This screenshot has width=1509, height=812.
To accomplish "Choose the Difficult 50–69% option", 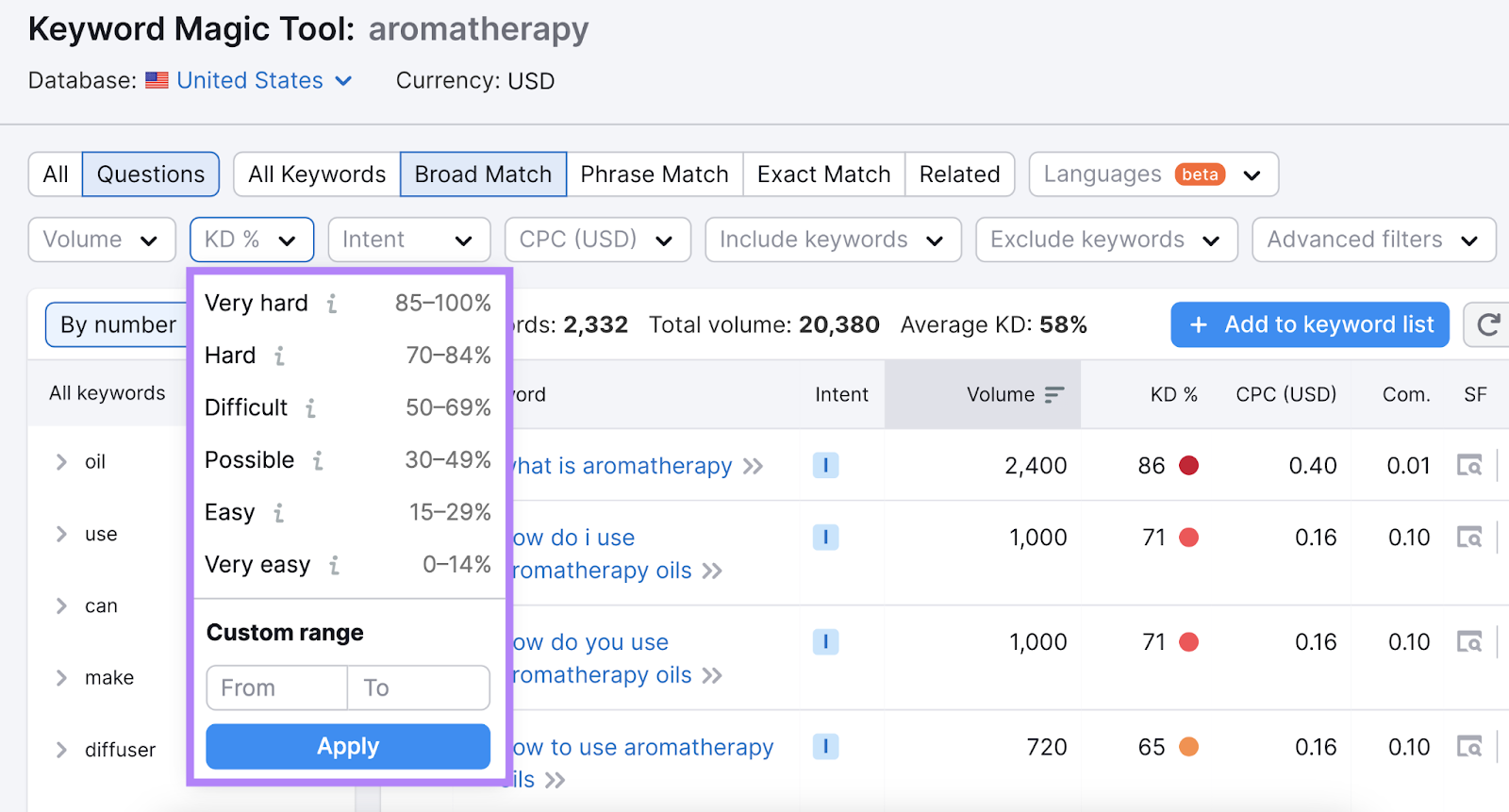I will click(x=348, y=407).
